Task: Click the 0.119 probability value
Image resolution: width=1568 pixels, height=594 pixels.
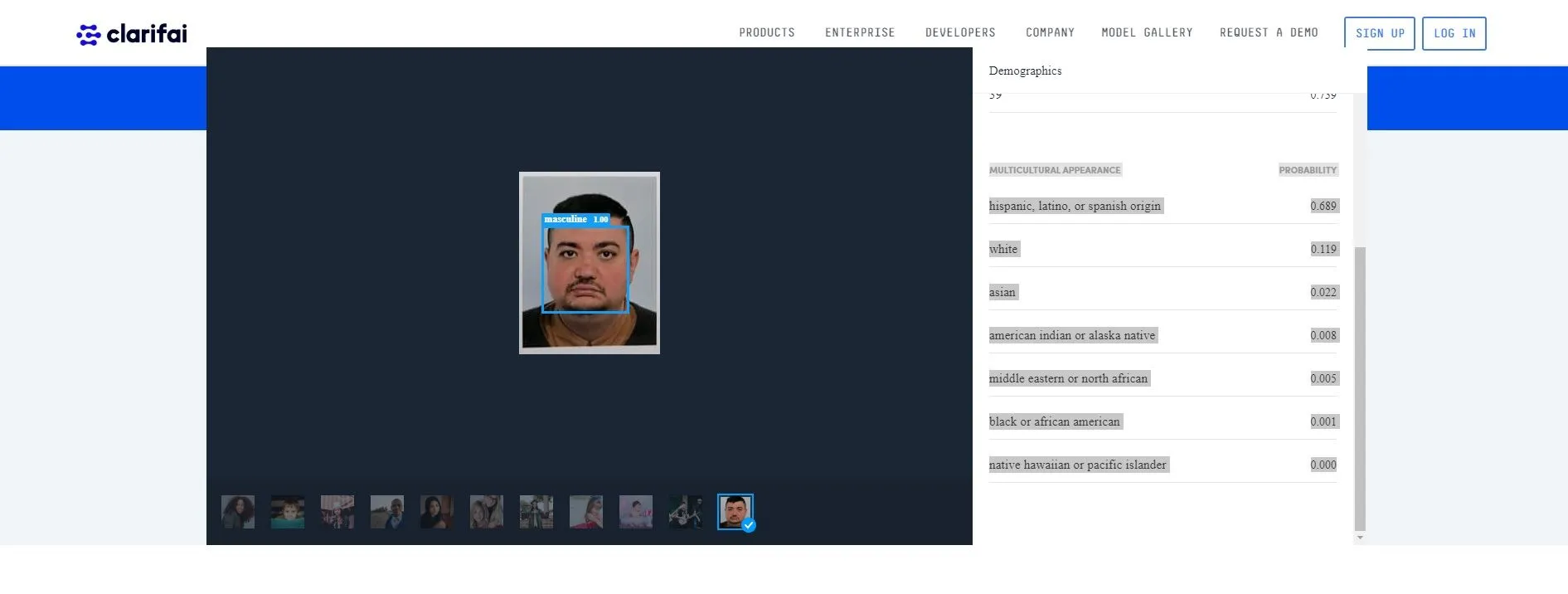Action: pyautogui.click(x=1323, y=249)
